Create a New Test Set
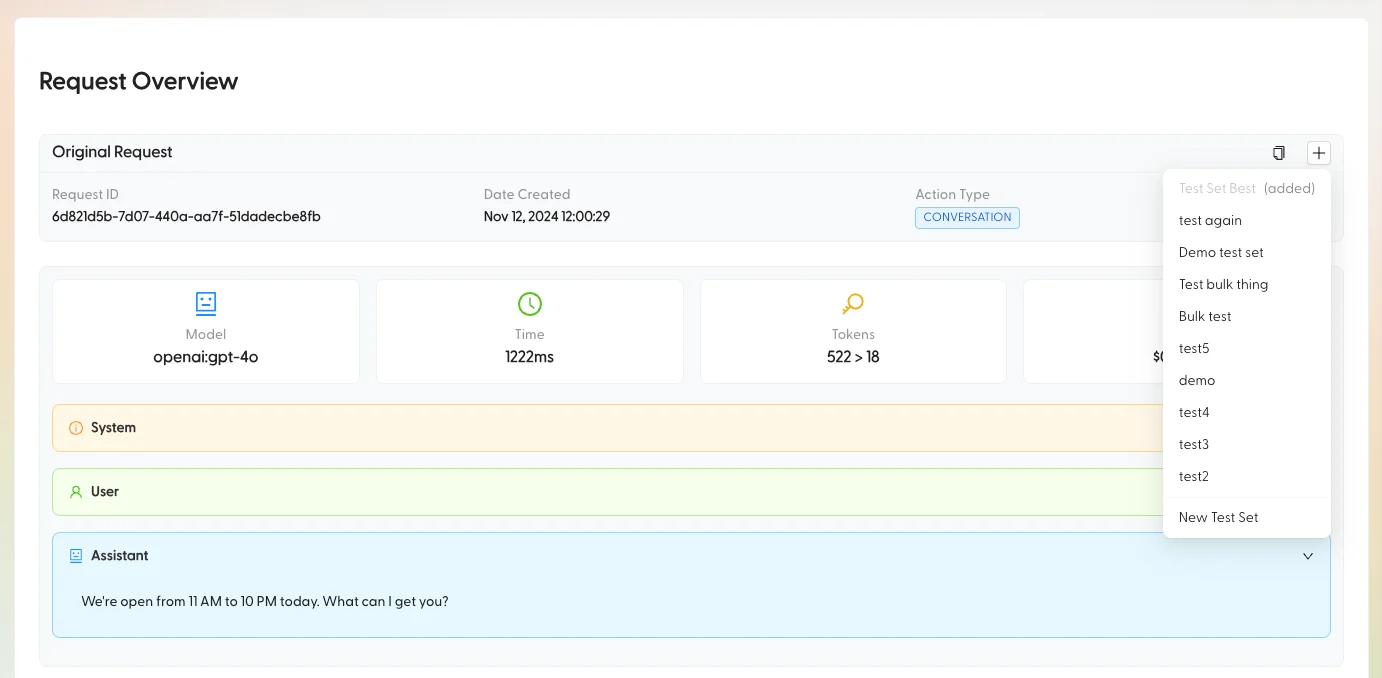This screenshot has height=678, width=1382. click(x=1218, y=517)
